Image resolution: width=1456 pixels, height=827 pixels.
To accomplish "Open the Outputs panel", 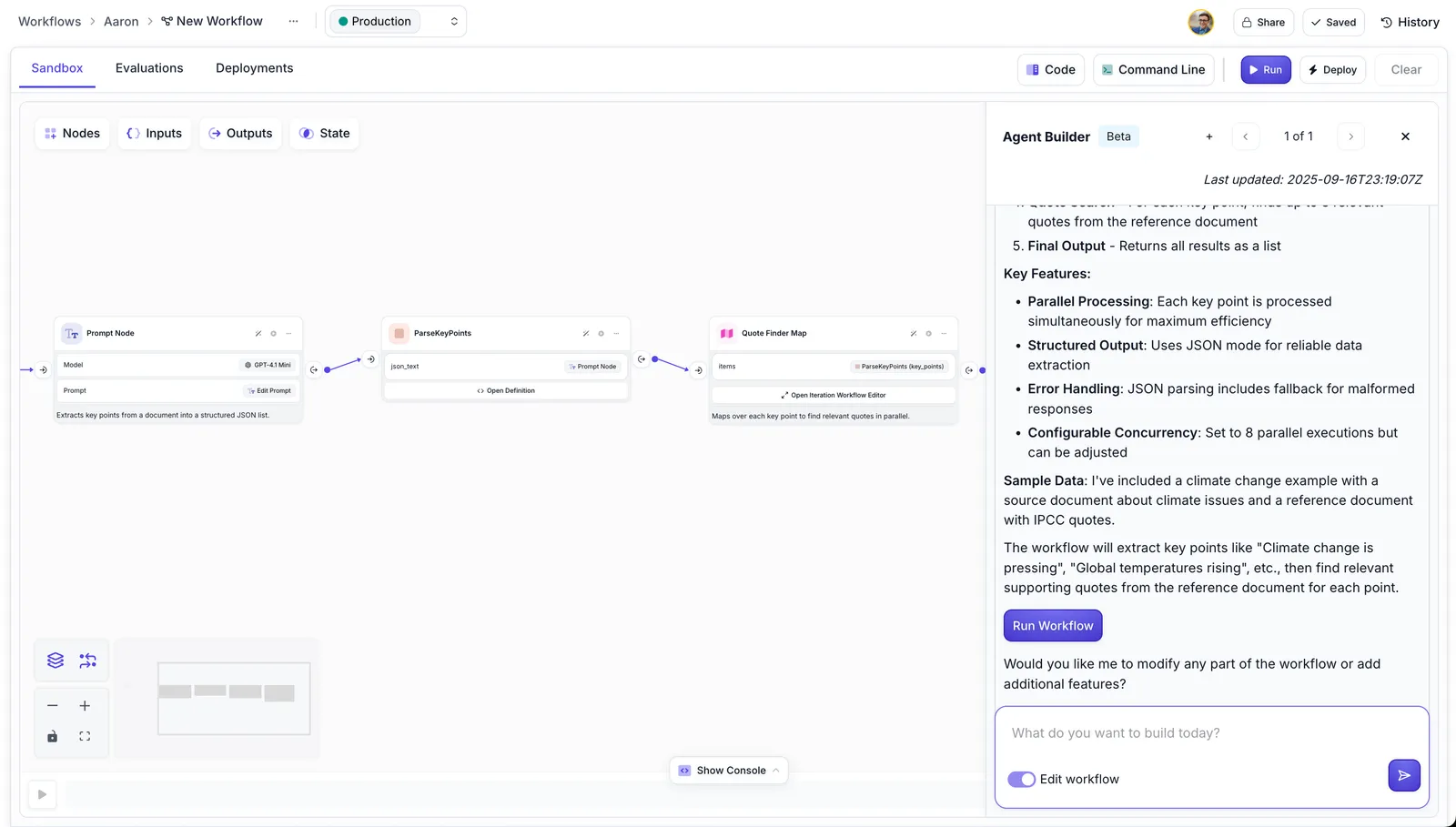I will pos(240,134).
